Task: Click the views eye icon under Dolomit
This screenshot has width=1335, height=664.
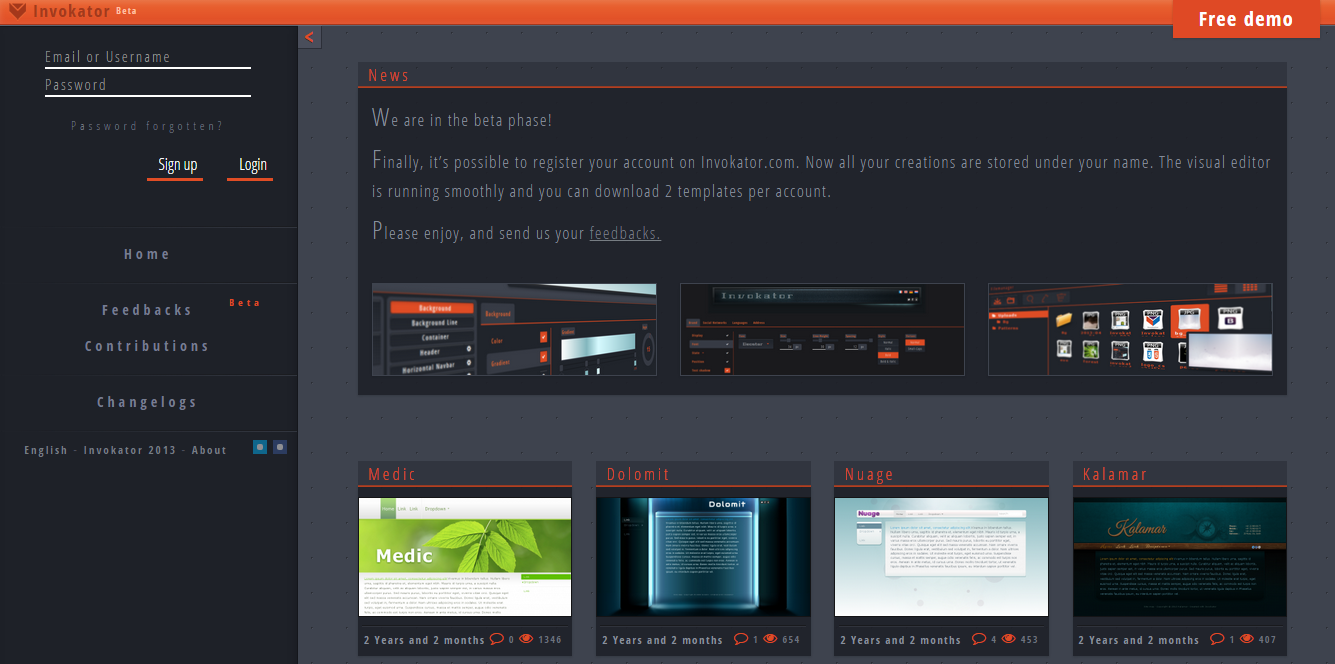Action: click(770, 639)
